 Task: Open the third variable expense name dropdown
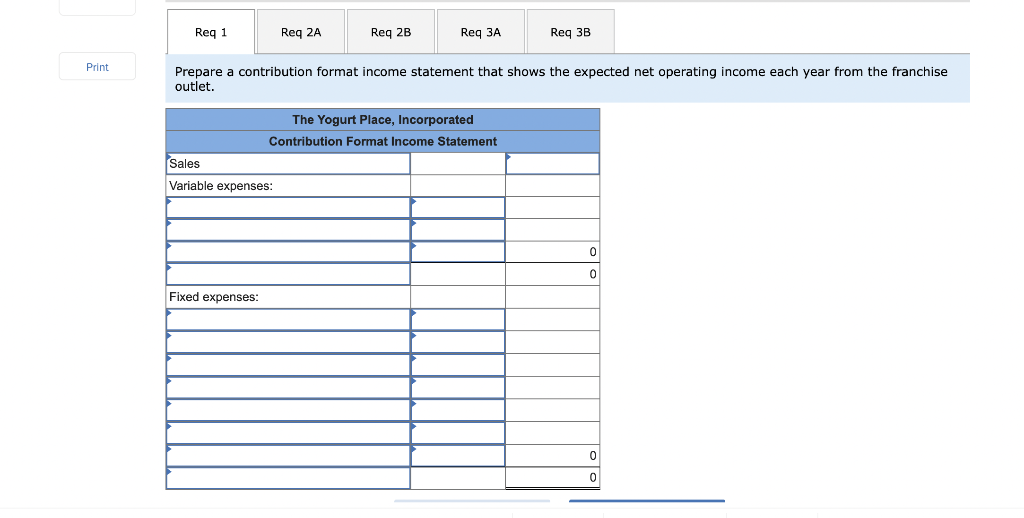tap(288, 252)
